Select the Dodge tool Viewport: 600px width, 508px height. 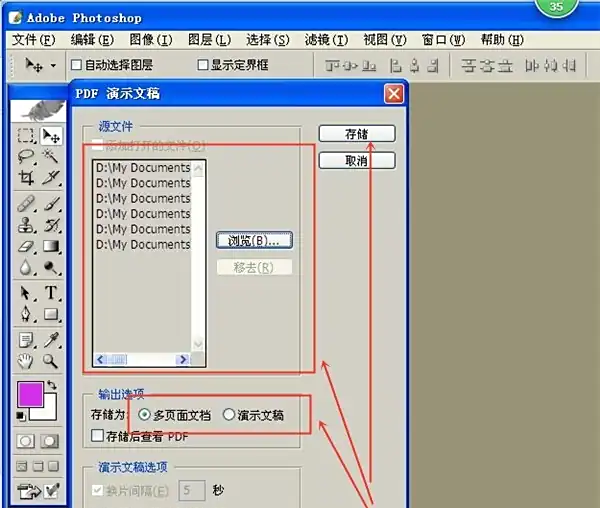pyautogui.click(x=51, y=267)
